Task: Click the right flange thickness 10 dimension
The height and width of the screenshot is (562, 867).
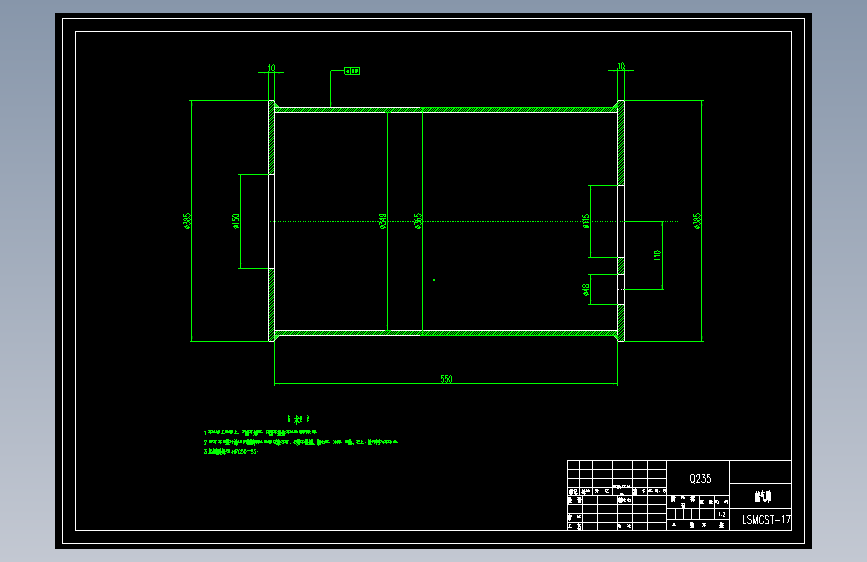Action: [621, 66]
